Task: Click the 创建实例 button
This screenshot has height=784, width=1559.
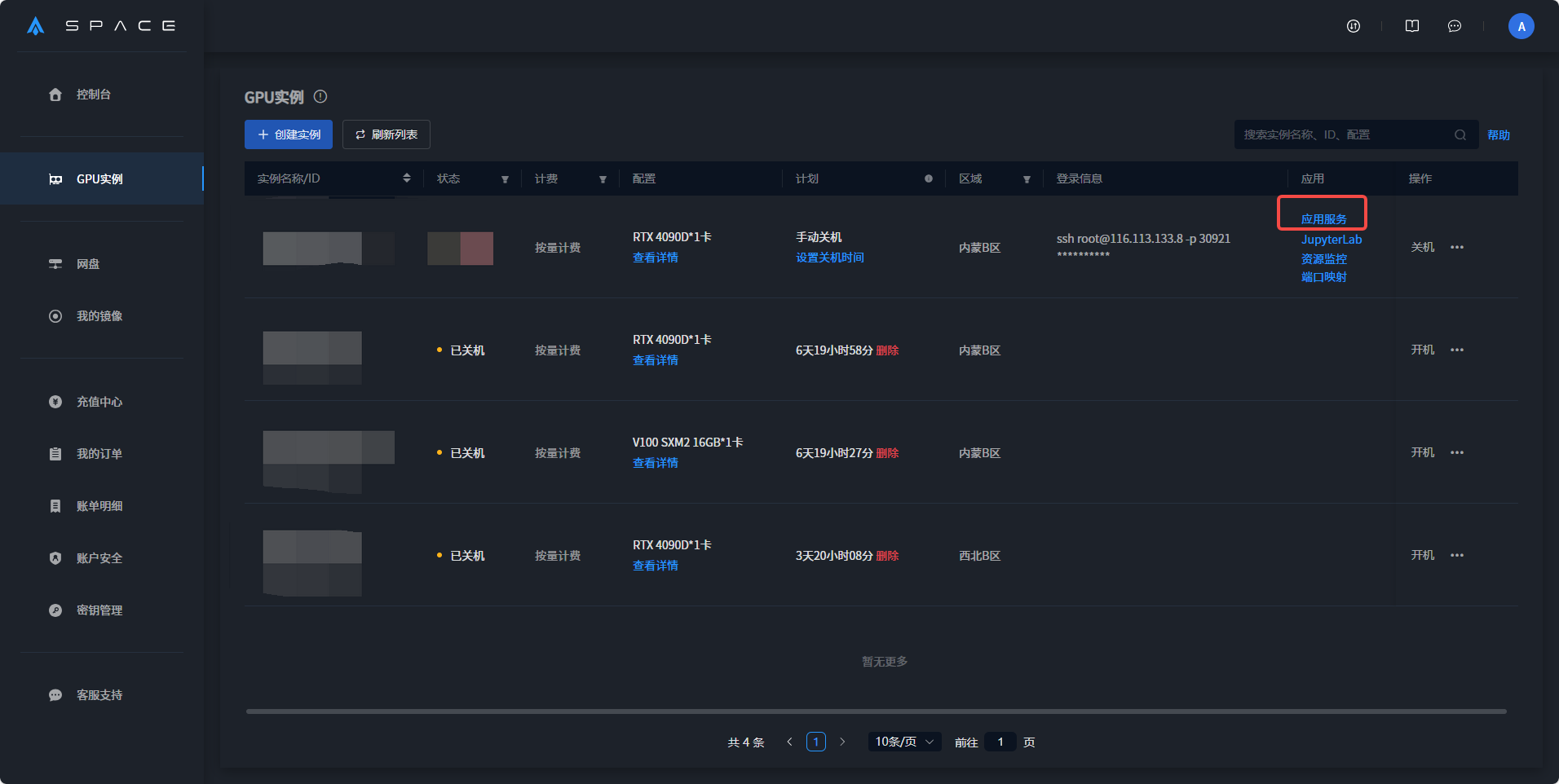Action: click(289, 134)
